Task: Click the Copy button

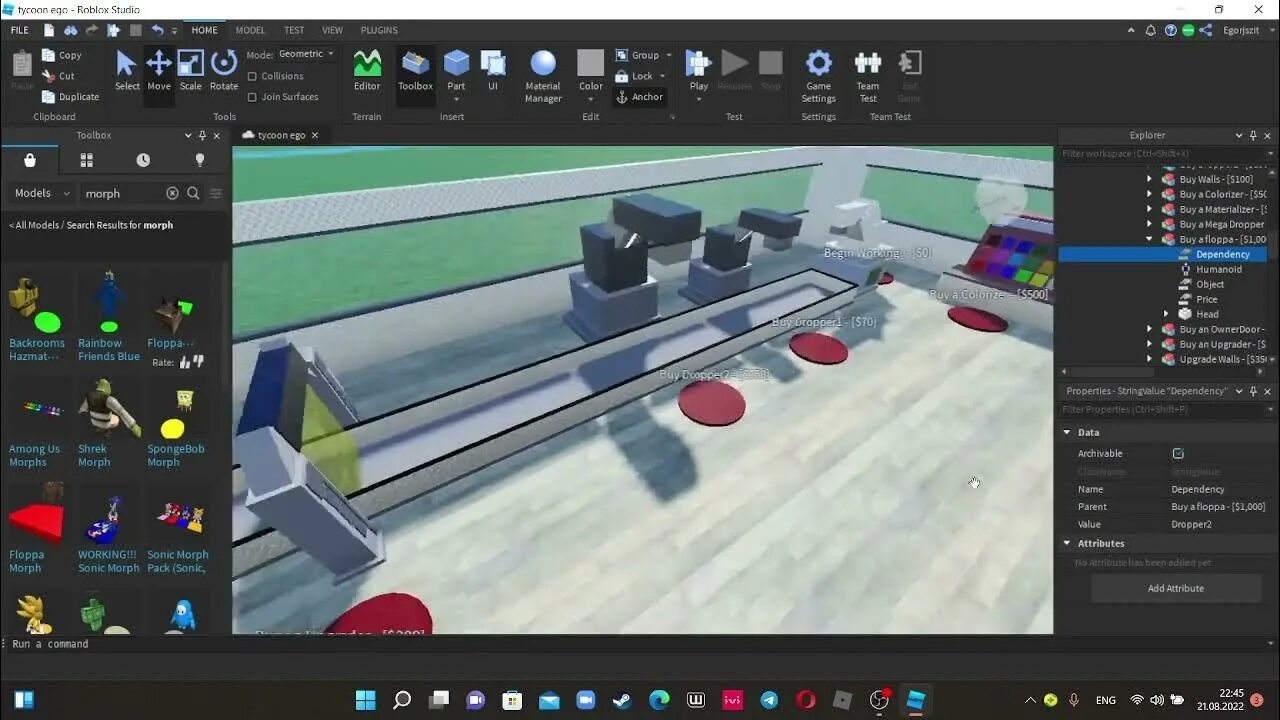Action: [62, 55]
